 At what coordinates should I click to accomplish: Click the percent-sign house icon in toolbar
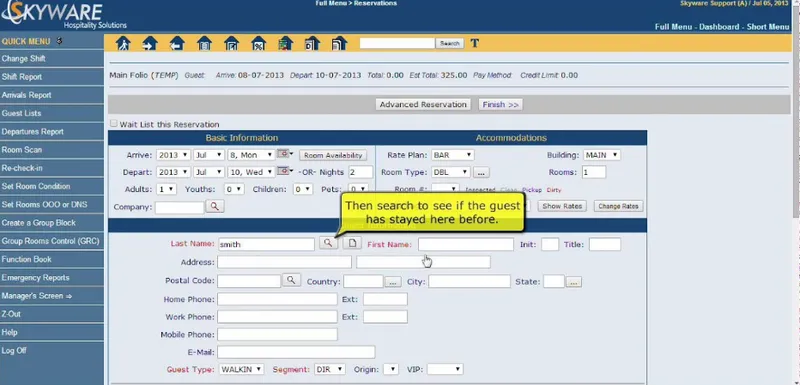pos(259,43)
